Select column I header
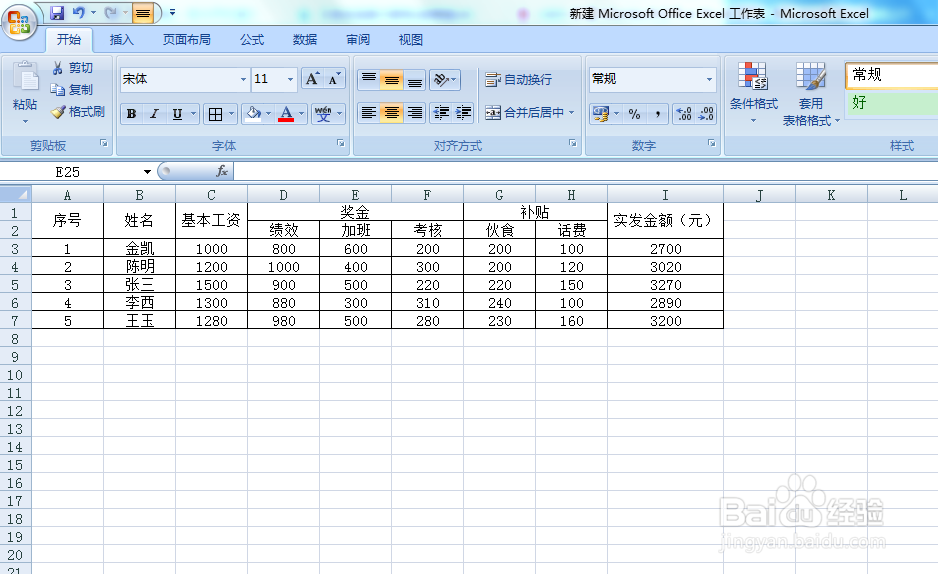Viewport: 938px width, 574px height. [665, 195]
